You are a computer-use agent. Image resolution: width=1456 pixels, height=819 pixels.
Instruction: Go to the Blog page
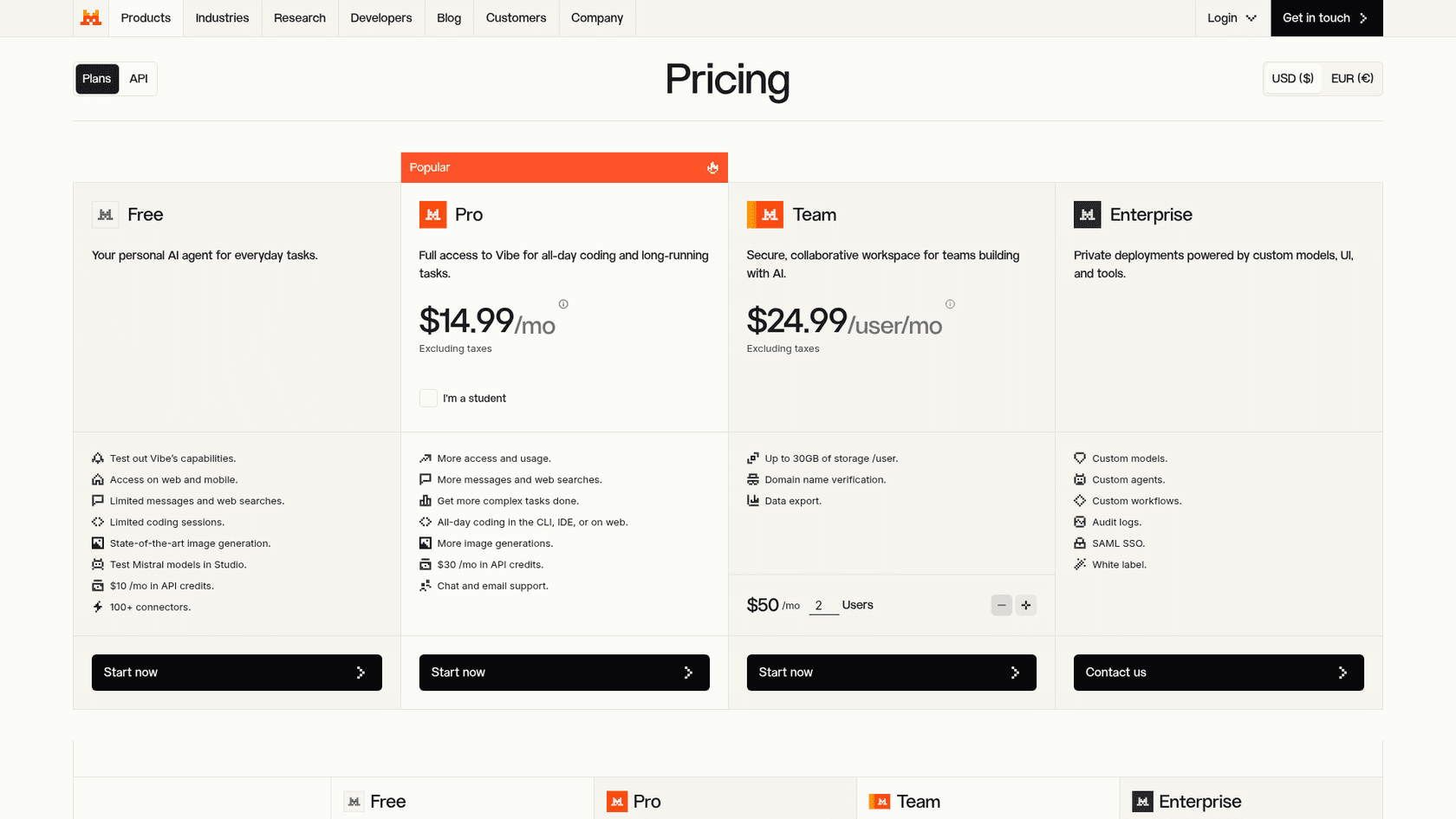click(x=449, y=18)
